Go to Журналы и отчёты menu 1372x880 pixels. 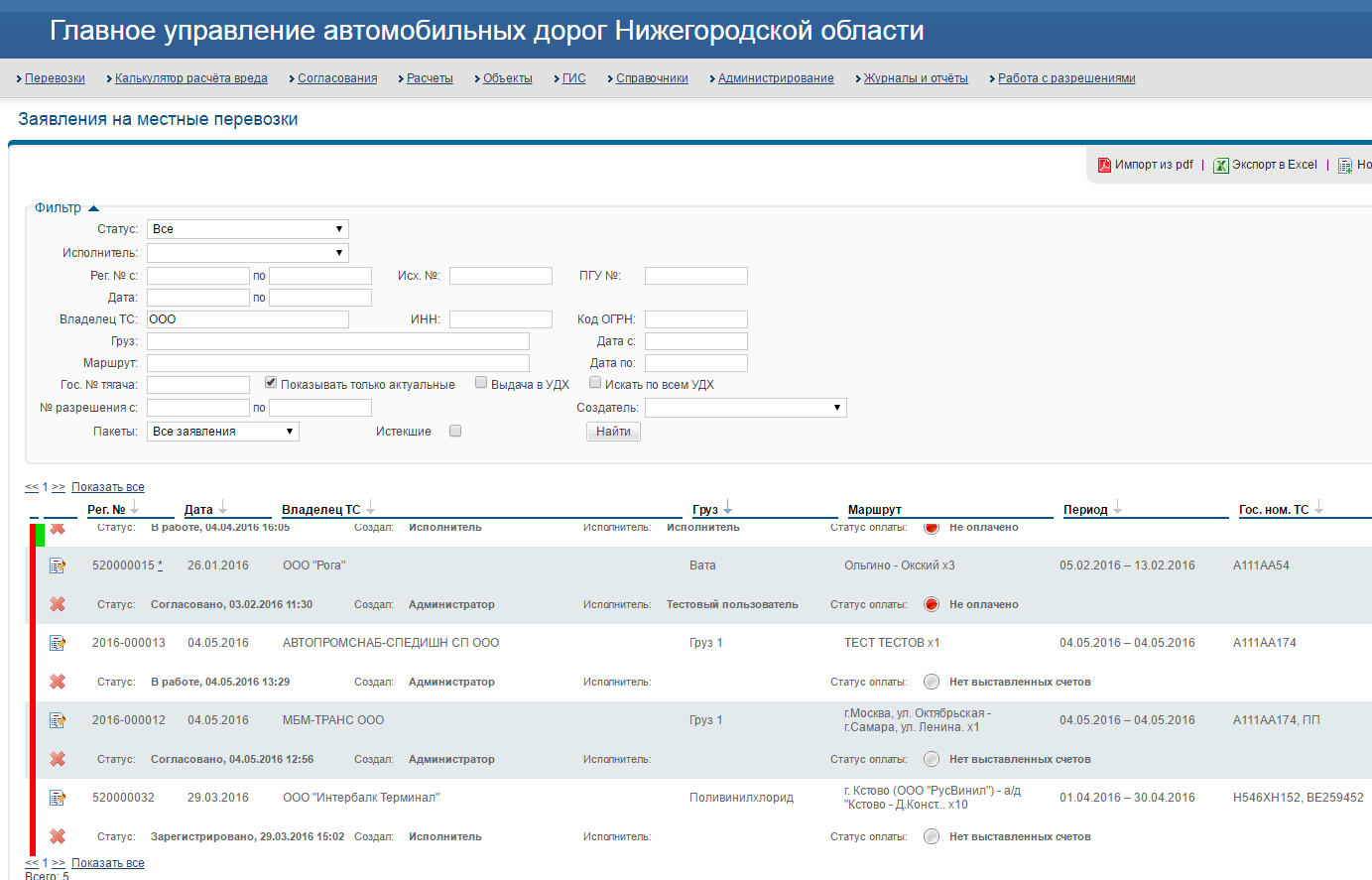click(x=915, y=78)
